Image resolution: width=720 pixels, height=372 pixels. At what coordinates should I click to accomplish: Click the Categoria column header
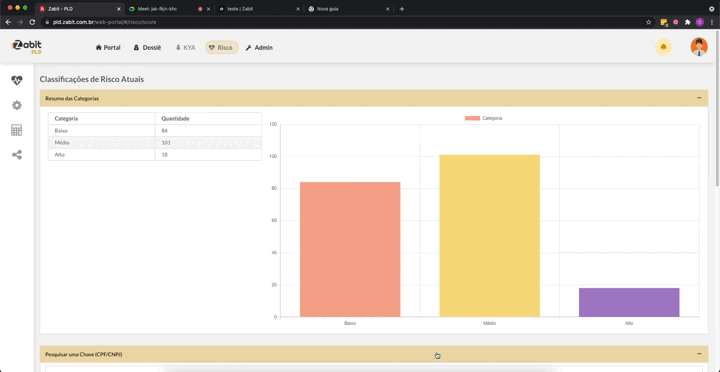tap(101, 118)
